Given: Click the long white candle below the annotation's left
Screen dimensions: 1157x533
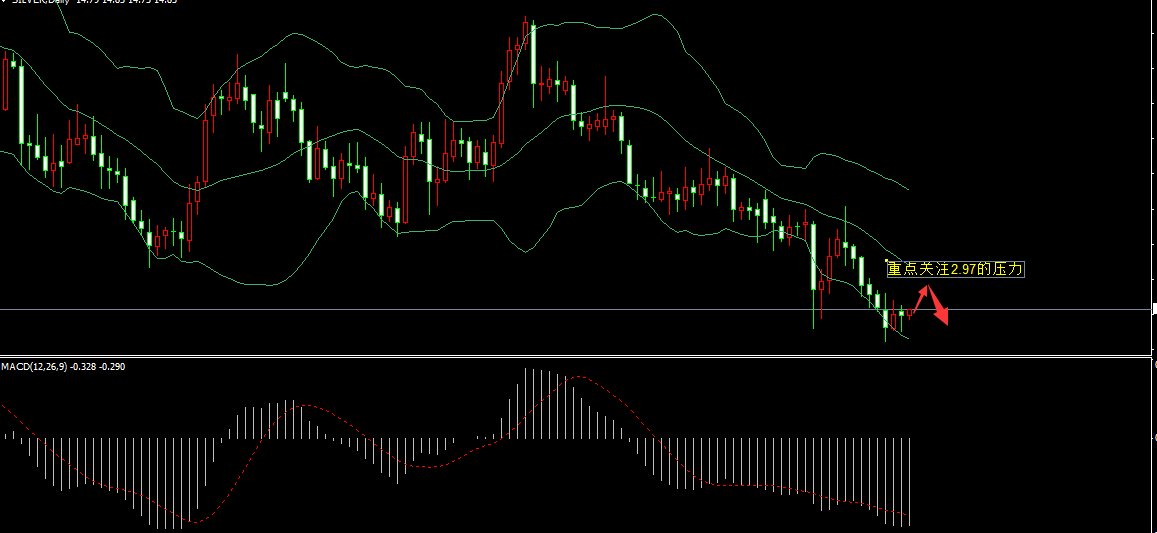Looking at the screenshot, I should click(814, 256).
